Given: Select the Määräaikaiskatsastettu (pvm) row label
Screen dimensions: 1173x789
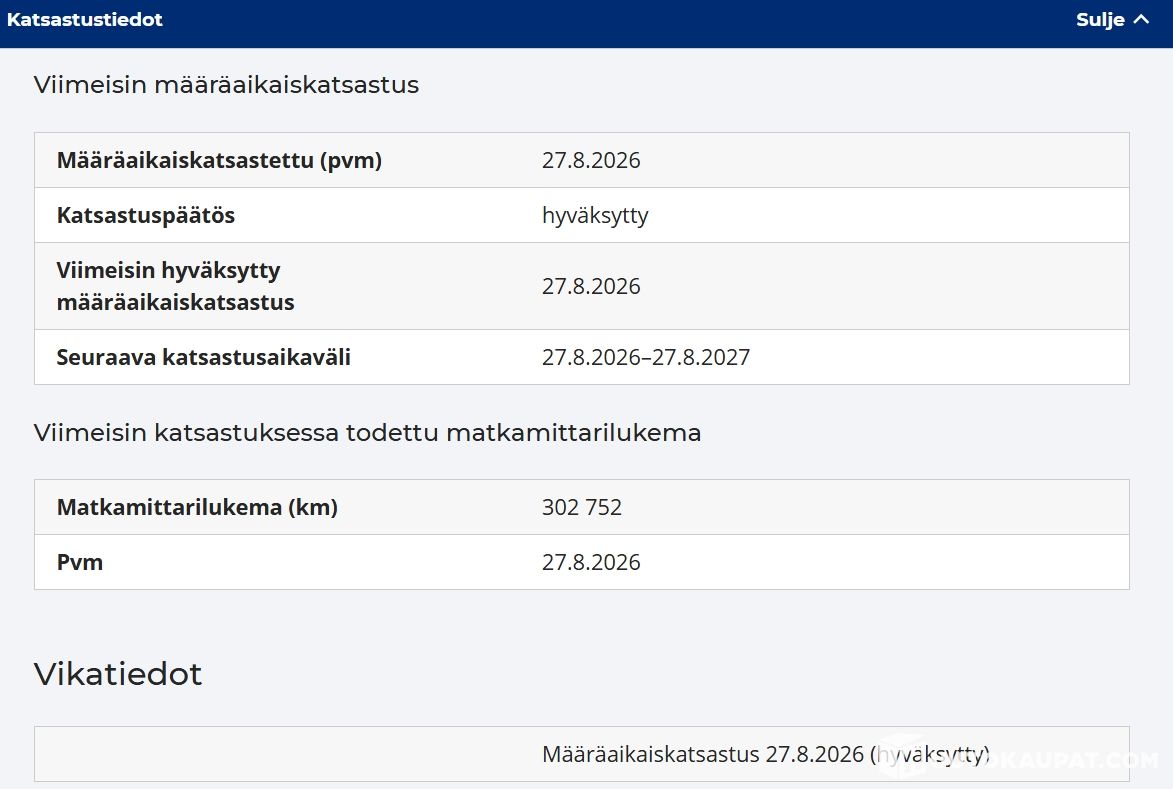Looking at the screenshot, I should (x=219, y=160).
